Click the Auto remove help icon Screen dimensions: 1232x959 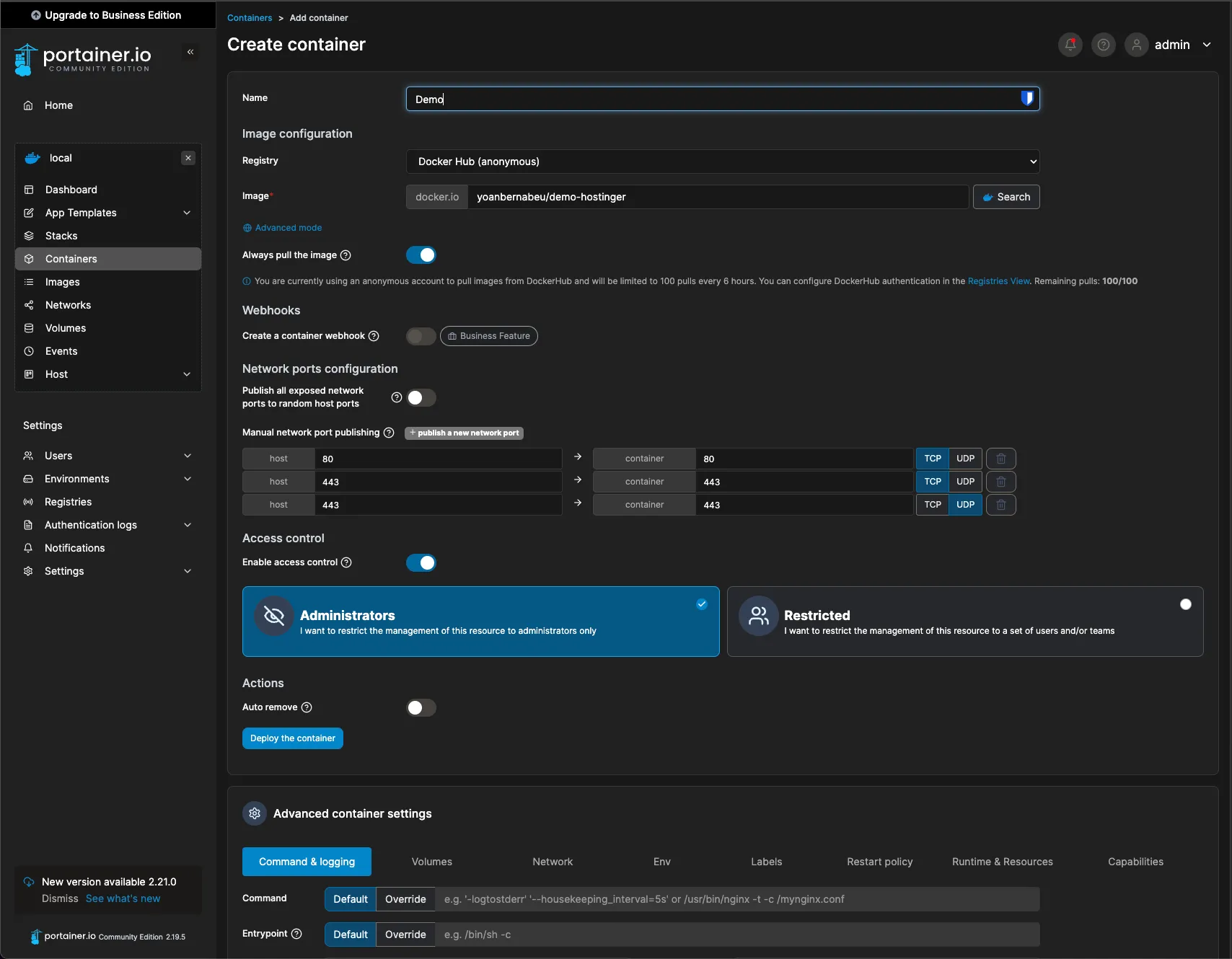307,707
